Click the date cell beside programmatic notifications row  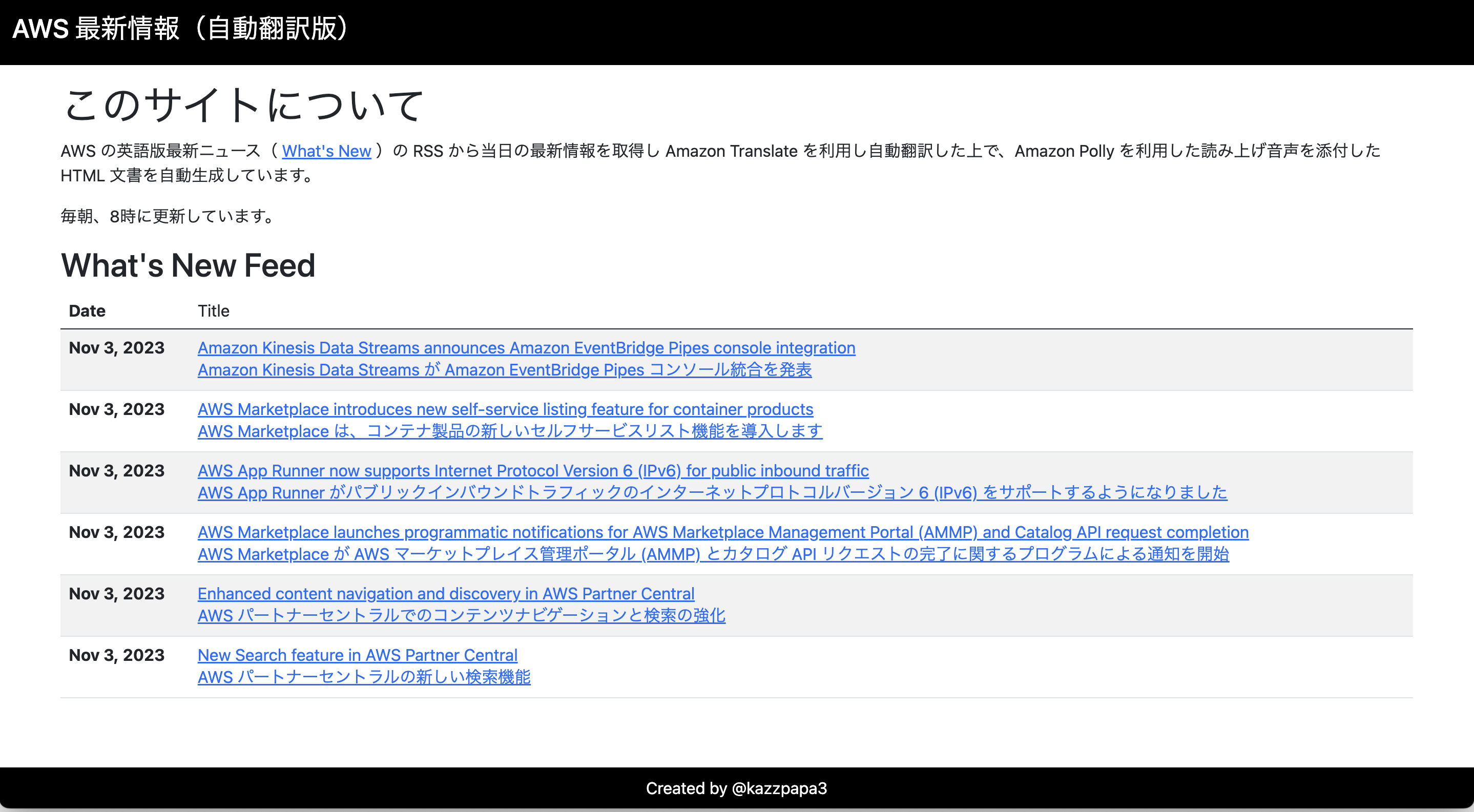coord(117,532)
